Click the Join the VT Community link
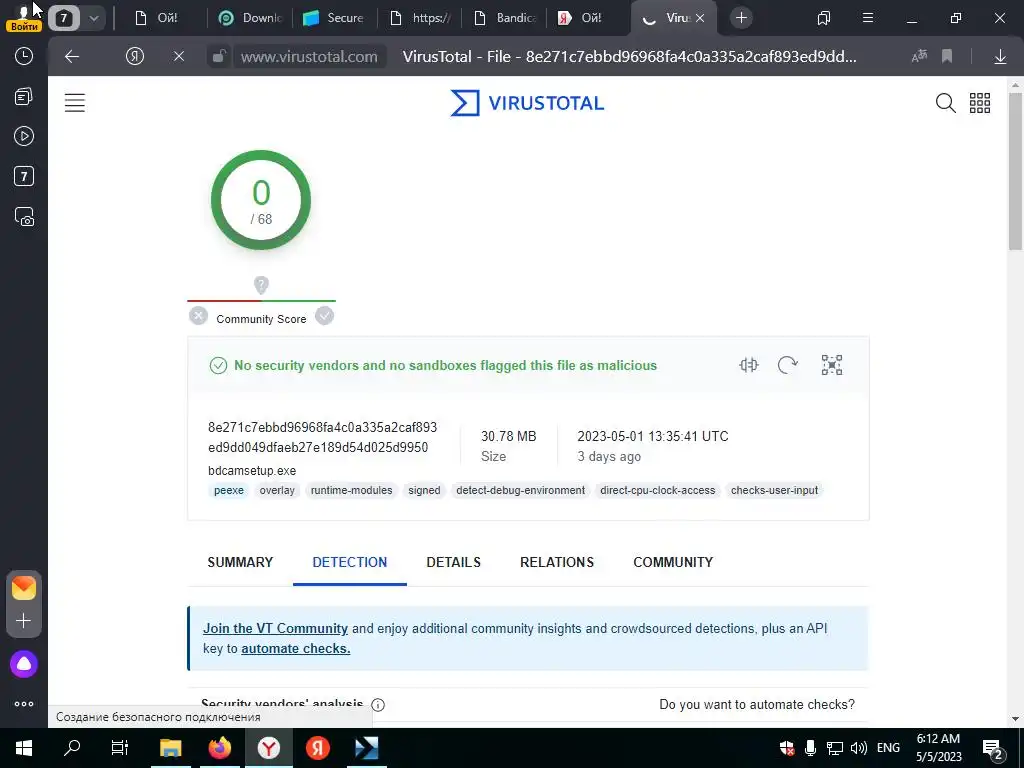Image resolution: width=1024 pixels, height=768 pixels. coord(275,628)
